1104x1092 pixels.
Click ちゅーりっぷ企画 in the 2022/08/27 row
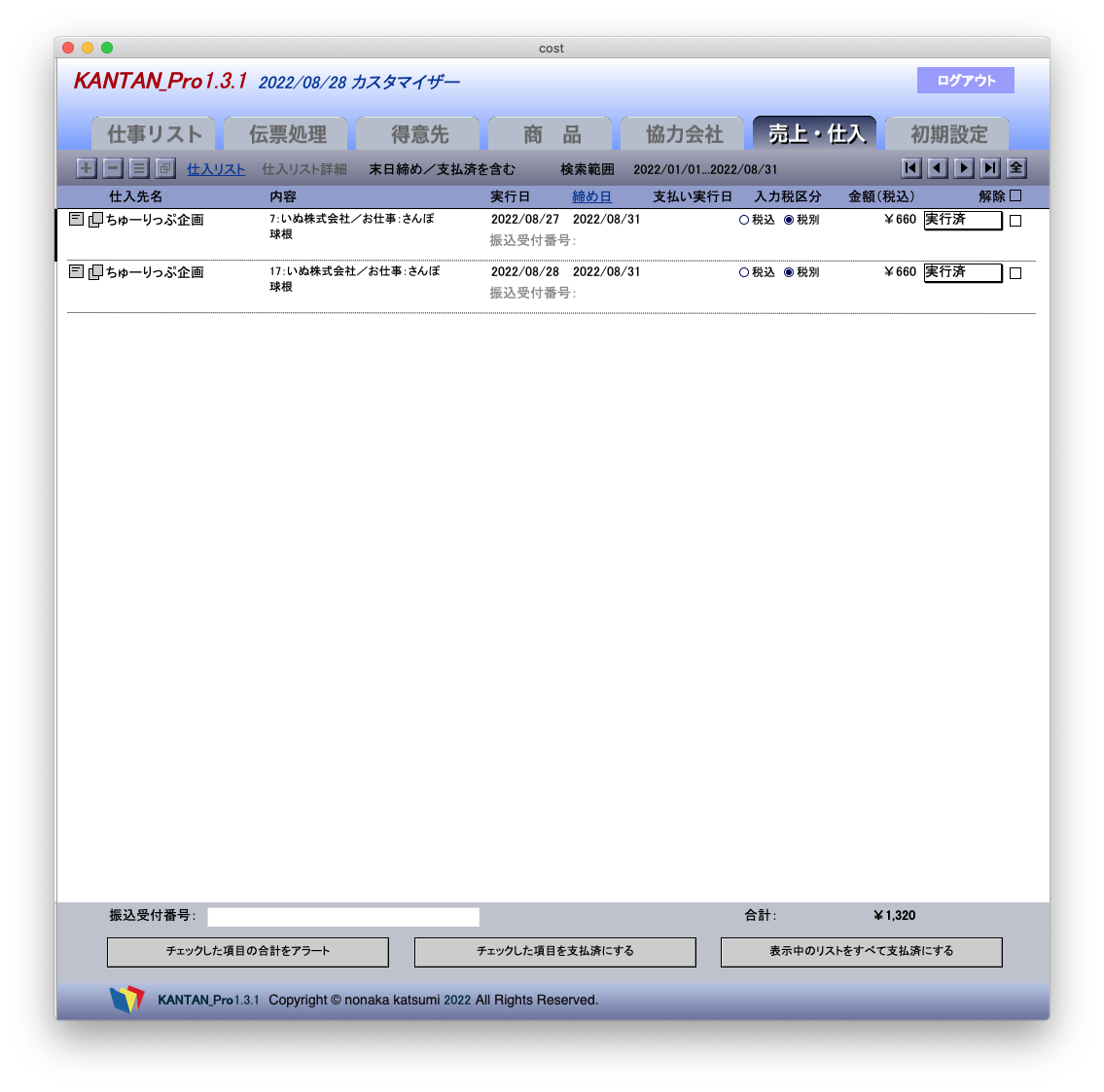click(155, 220)
